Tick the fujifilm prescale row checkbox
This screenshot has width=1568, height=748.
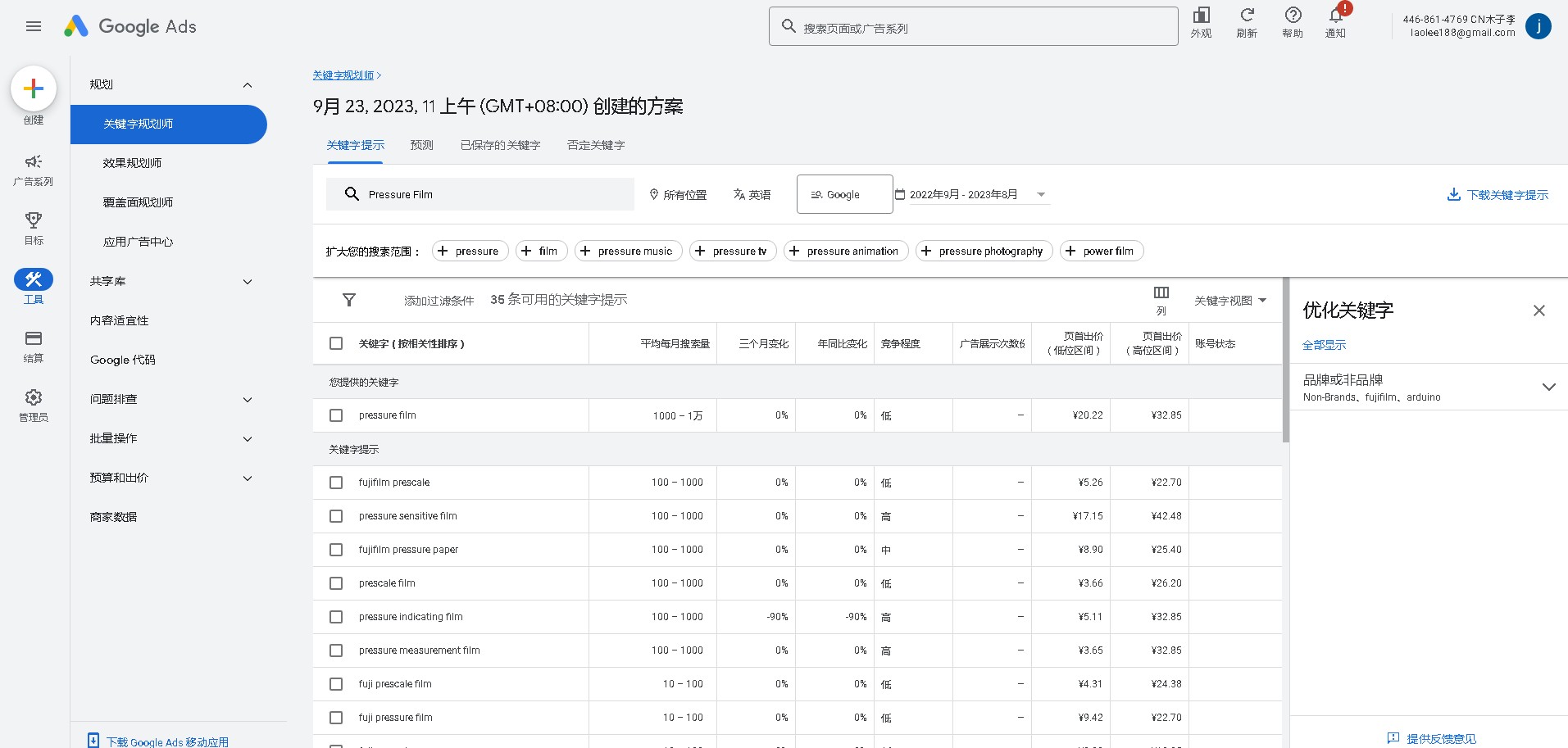click(x=336, y=483)
